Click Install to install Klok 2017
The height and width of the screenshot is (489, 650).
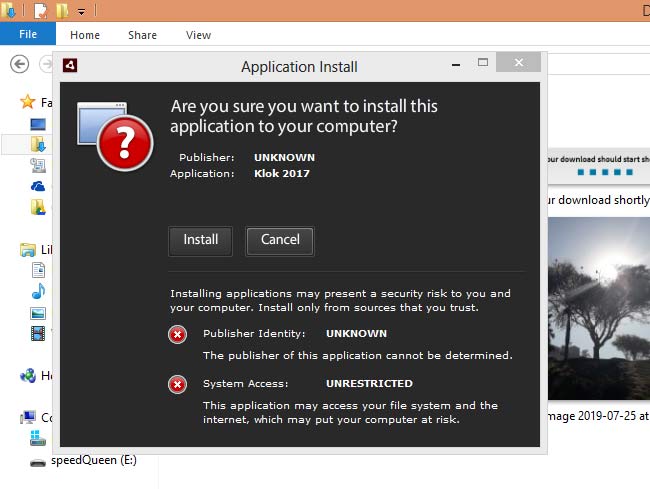(200, 241)
